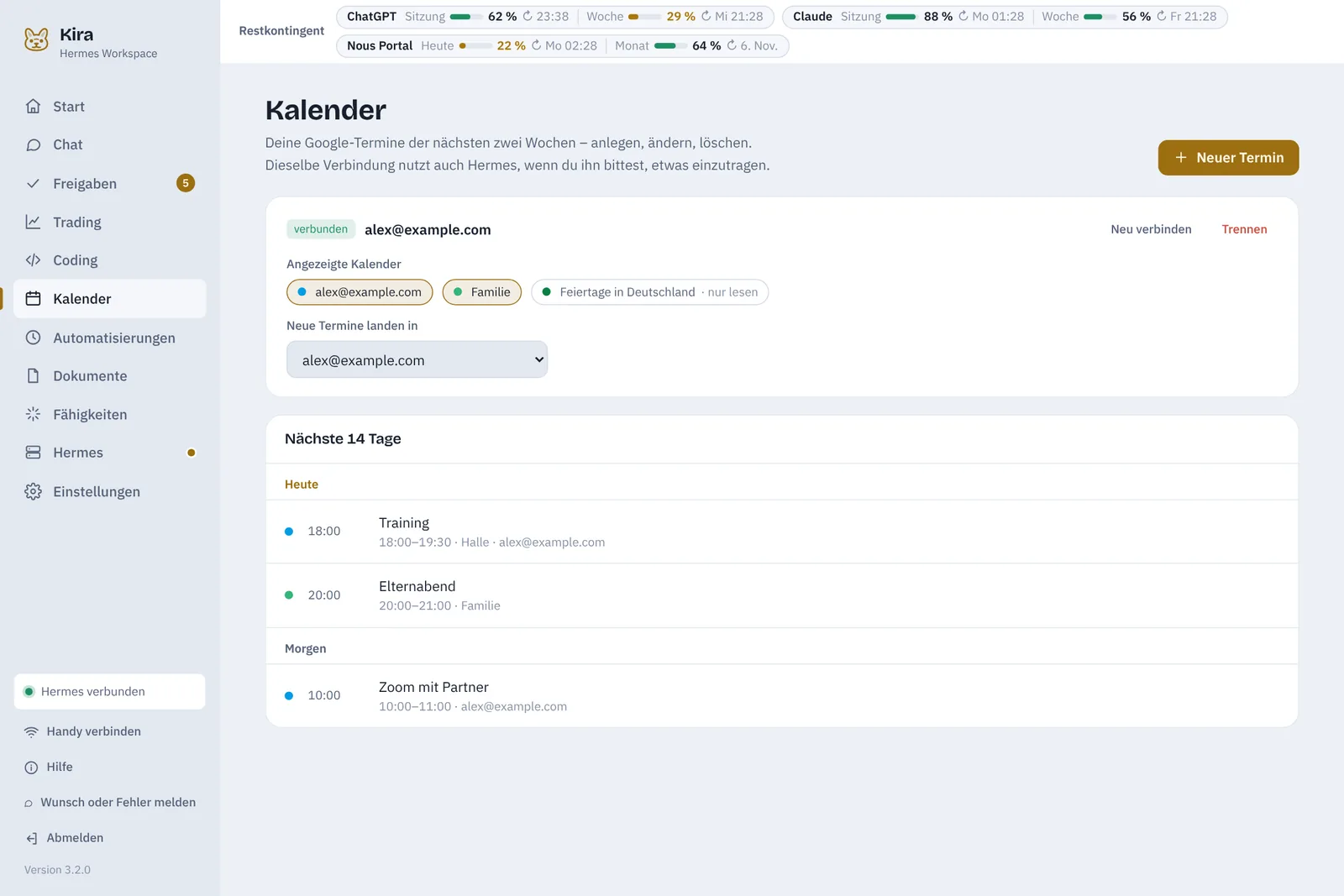Click the Automatisierungen clock icon
Viewport: 1344px width, 896px height.
coord(33,338)
